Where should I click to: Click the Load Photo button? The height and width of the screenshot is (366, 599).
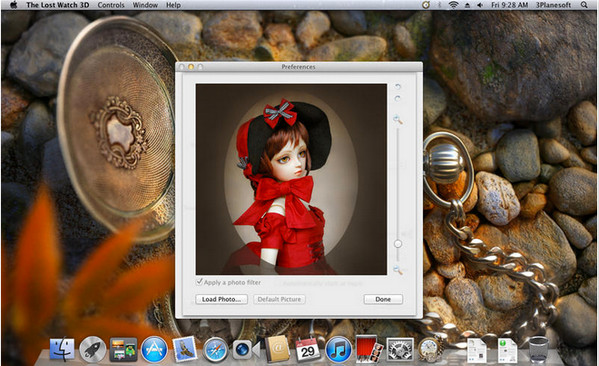tap(222, 299)
